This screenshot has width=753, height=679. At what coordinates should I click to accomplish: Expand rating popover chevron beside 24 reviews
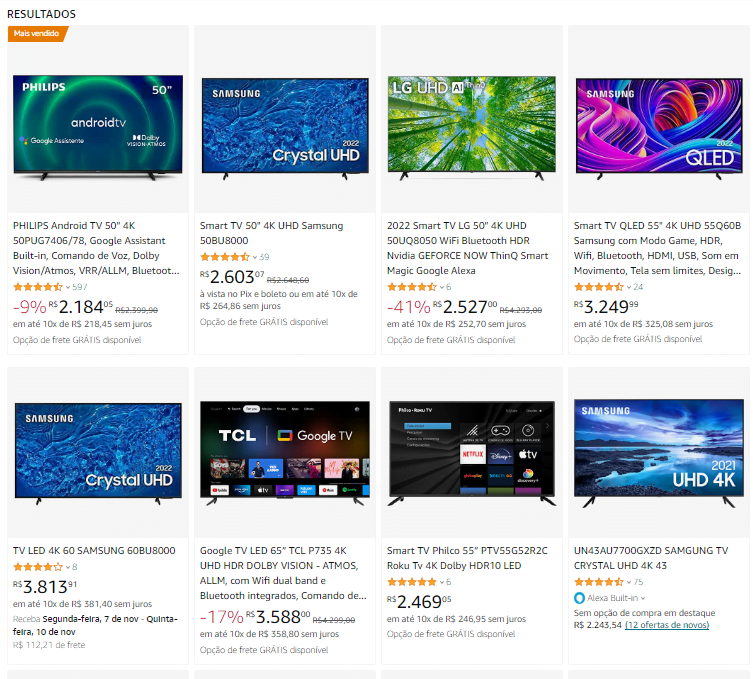[629, 287]
